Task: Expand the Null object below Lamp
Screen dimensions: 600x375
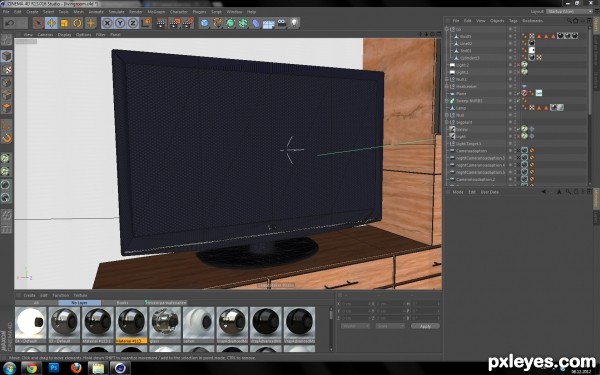Action: click(447, 115)
